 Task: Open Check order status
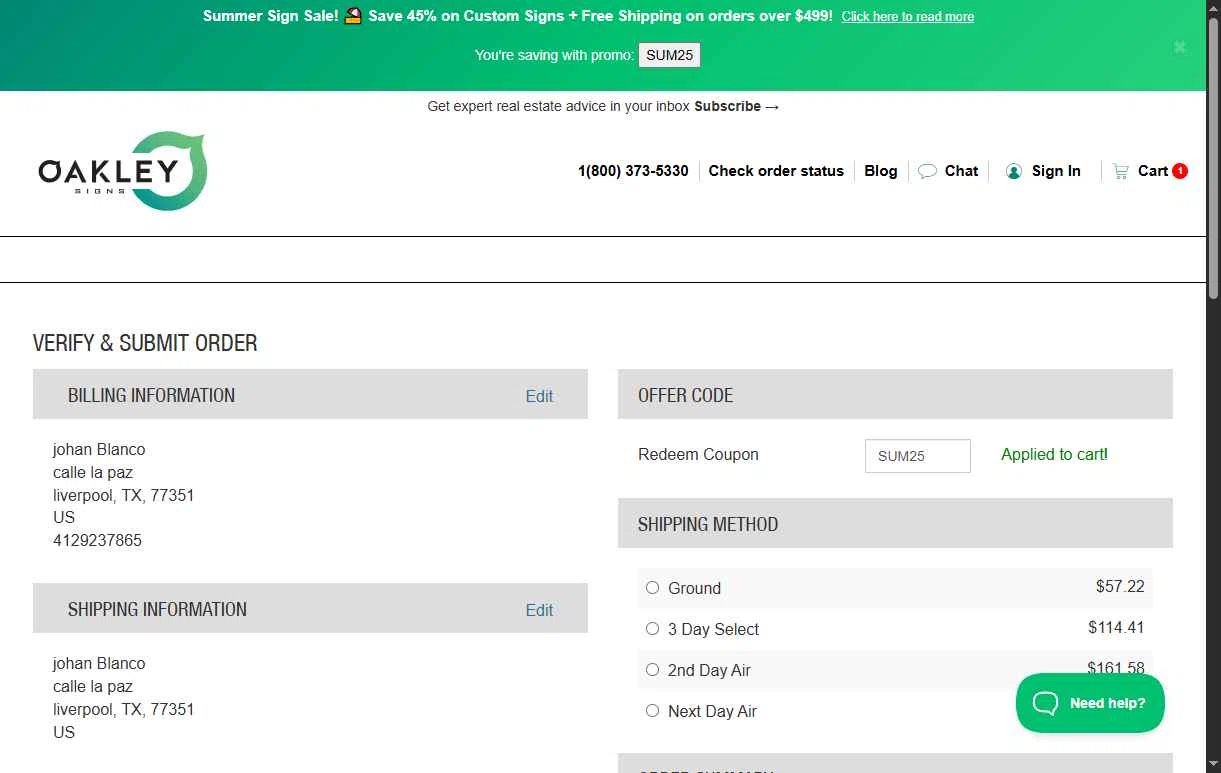(x=776, y=171)
